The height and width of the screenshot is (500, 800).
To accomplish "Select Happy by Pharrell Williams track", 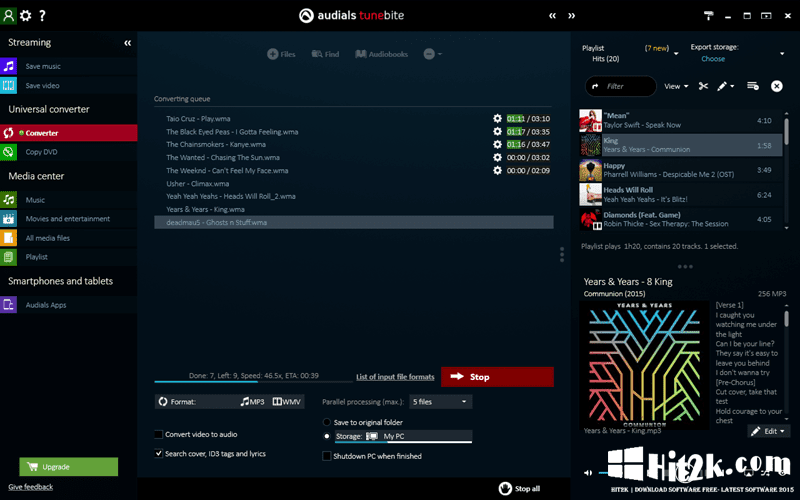I will click(x=680, y=170).
